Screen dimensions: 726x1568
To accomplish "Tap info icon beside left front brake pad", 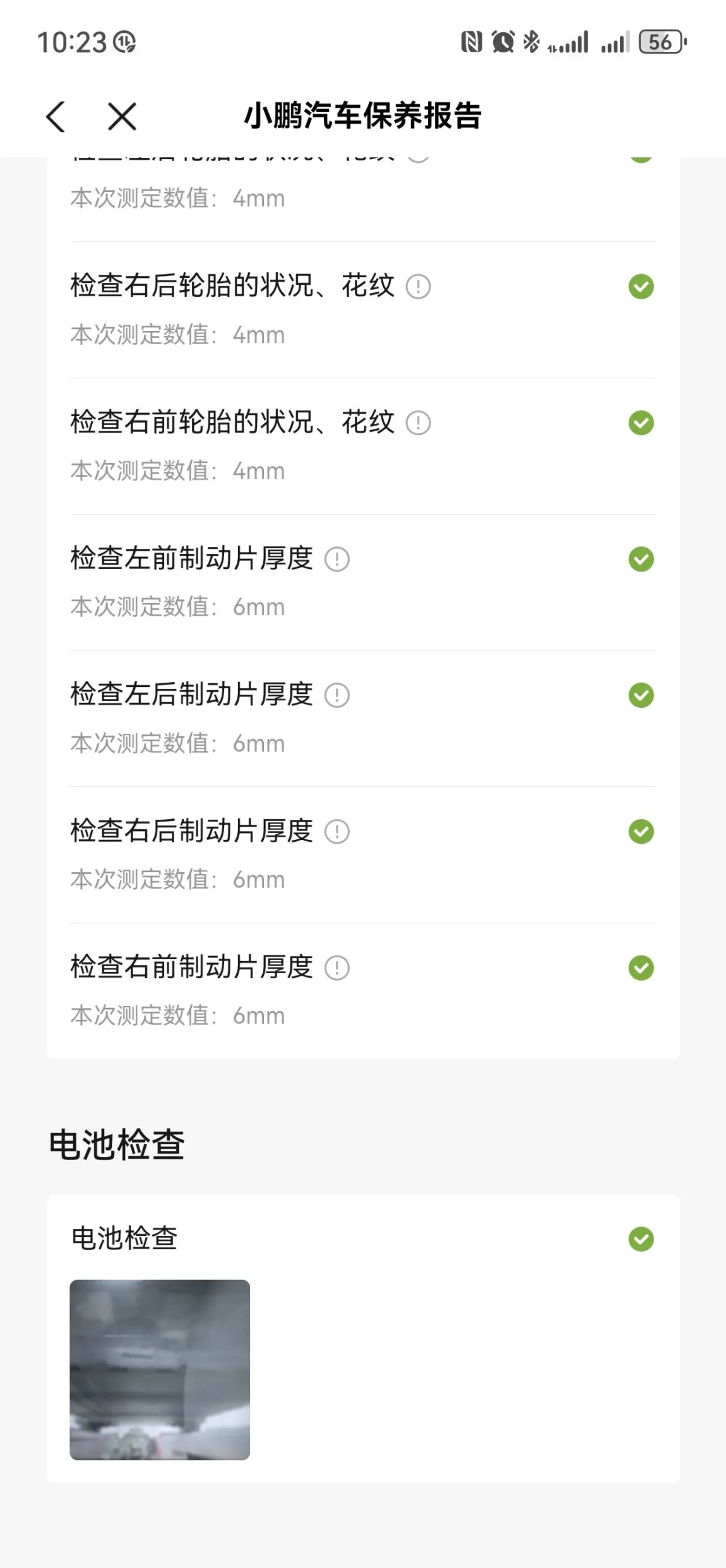I will pyautogui.click(x=337, y=560).
